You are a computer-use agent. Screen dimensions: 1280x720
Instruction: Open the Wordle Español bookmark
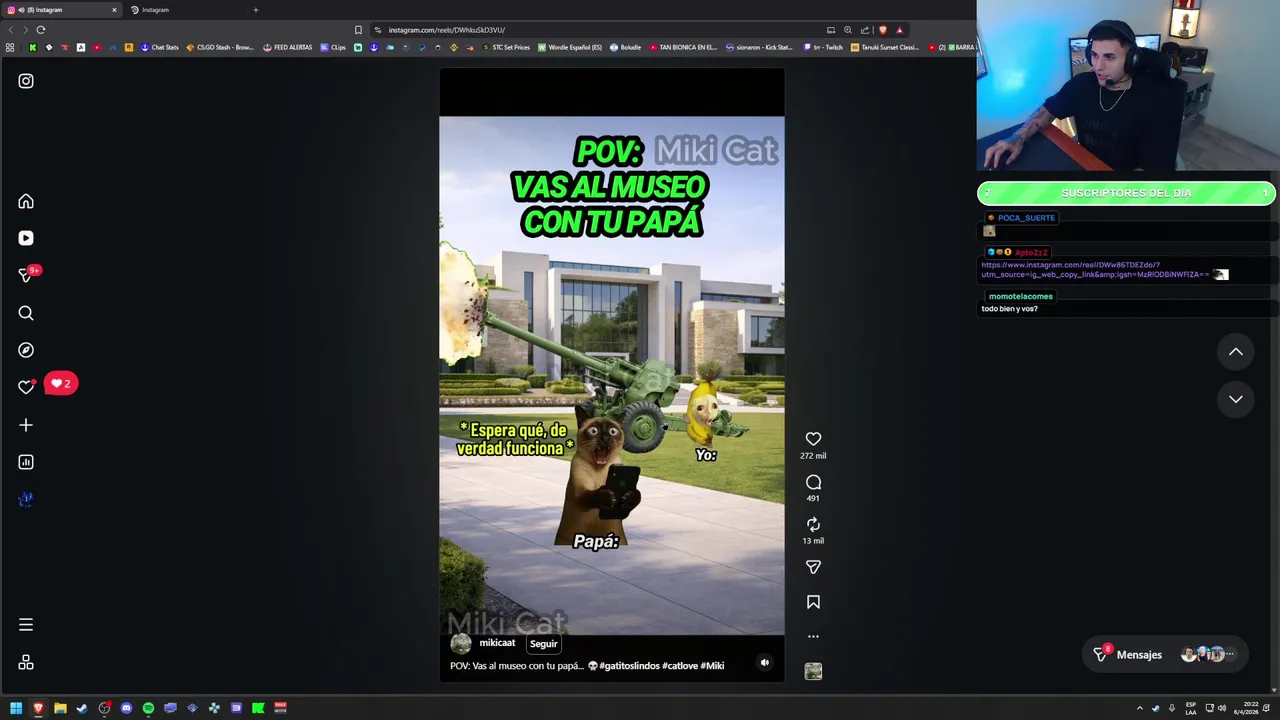click(570, 47)
